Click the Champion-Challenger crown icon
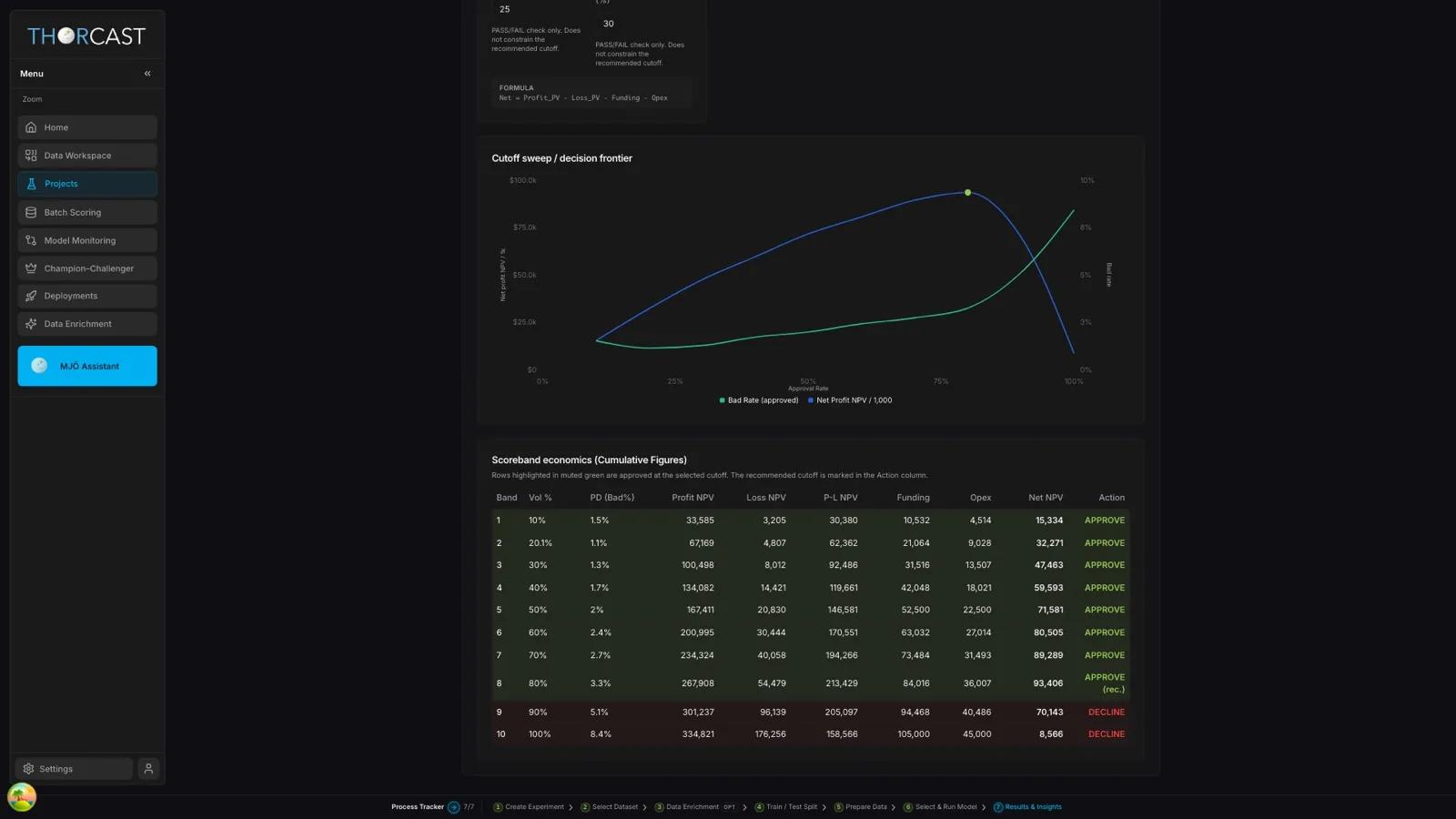This screenshot has height=819, width=1456. click(x=31, y=268)
